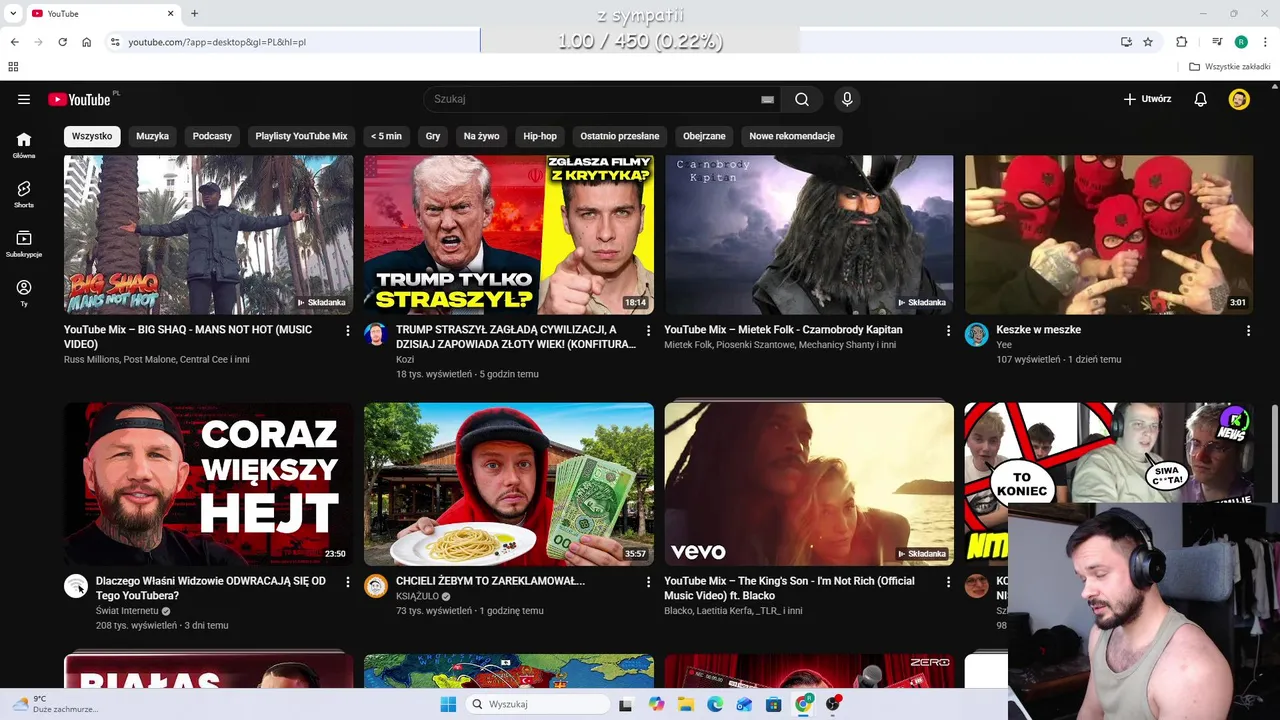Open options menu for BIG SHAQ mix

pos(347,330)
